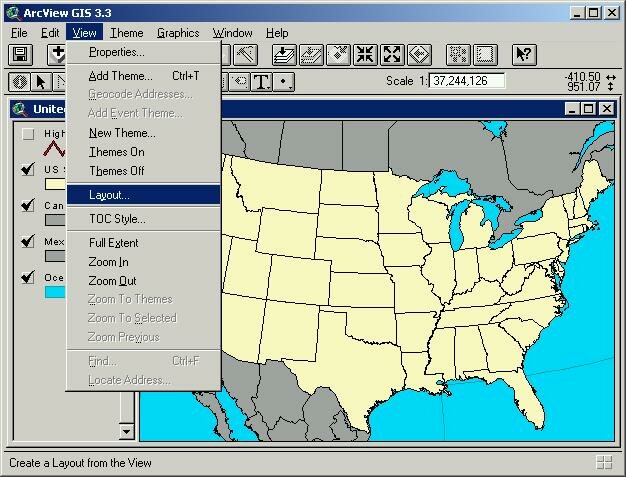
Task: Minimize the ArcView GIS 3.3 main window
Action: [x=576, y=13]
